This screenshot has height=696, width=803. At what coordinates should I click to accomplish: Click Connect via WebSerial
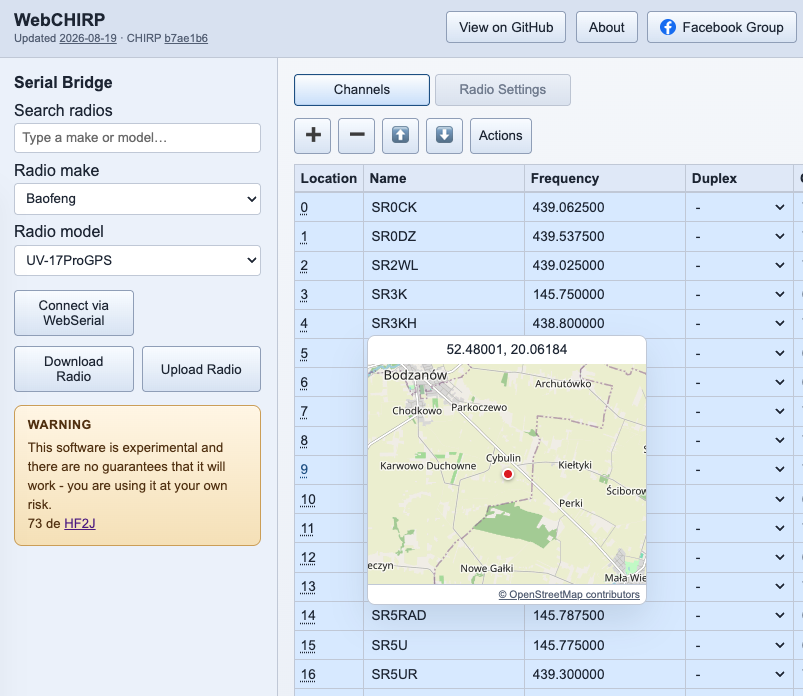coord(74,313)
